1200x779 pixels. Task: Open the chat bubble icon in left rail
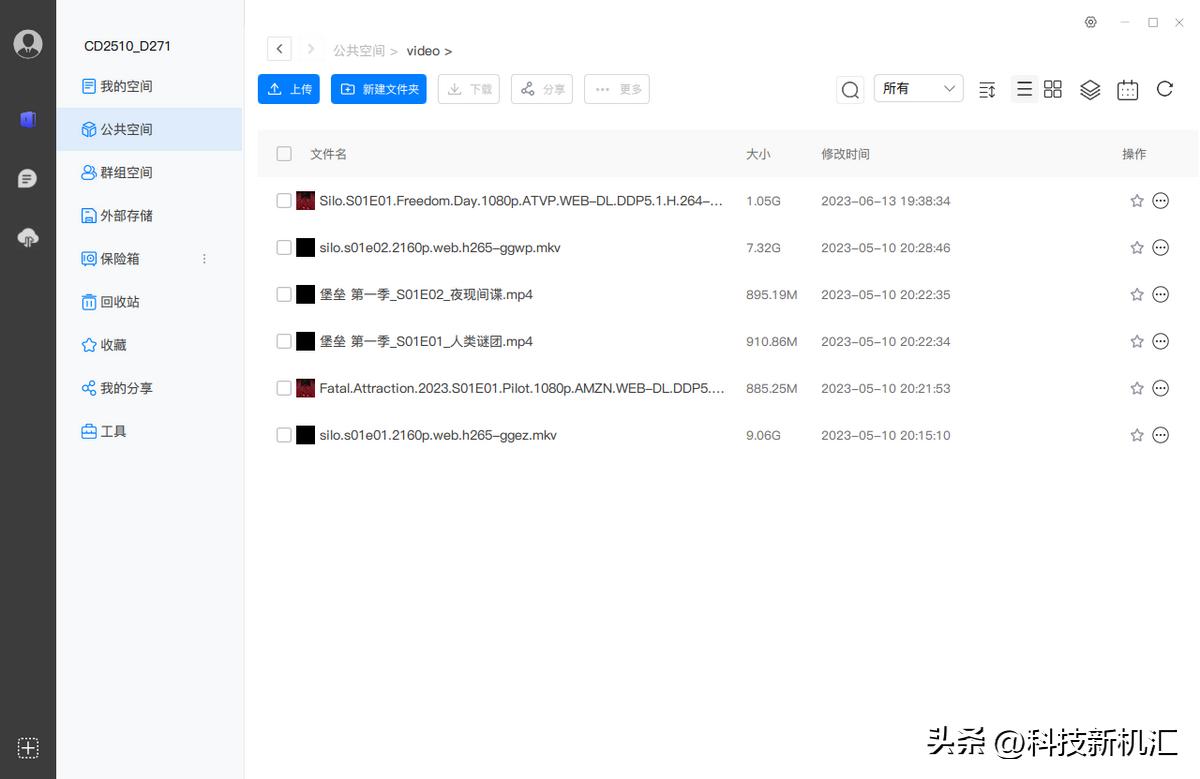[27, 178]
